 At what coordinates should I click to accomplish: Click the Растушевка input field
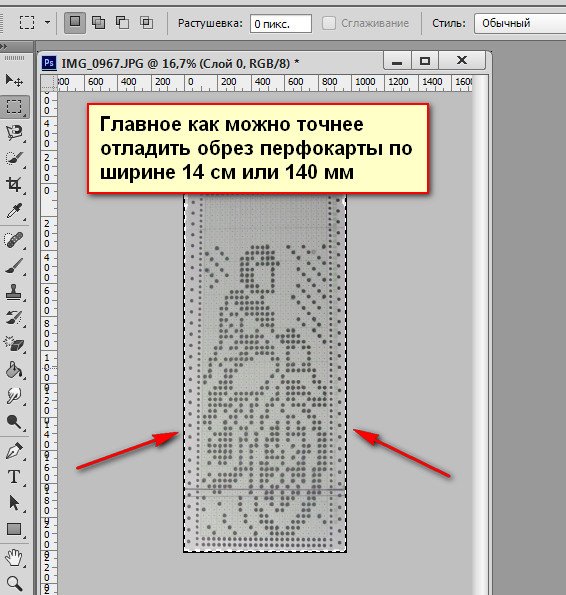pyautogui.click(x=281, y=24)
